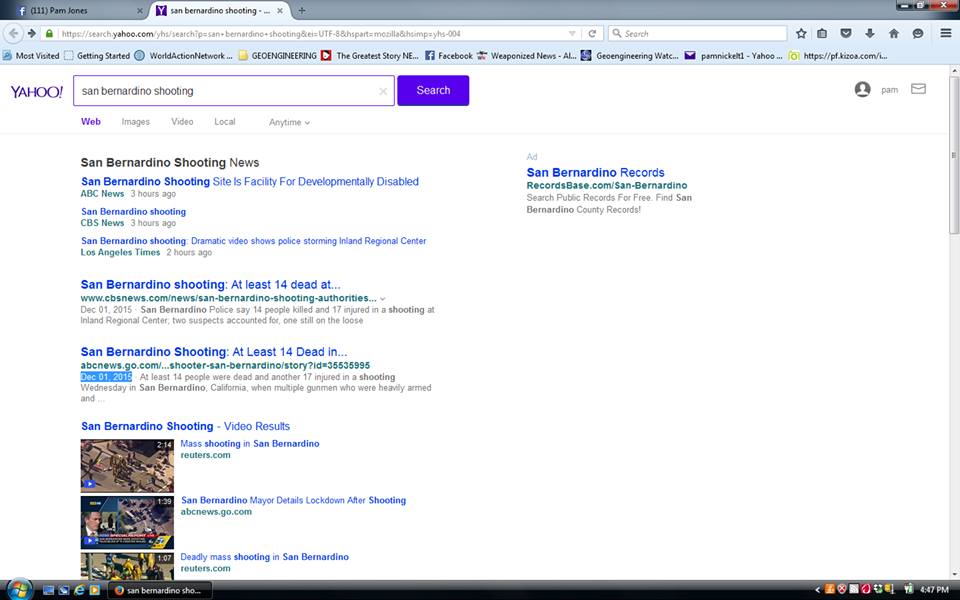Close the Pam Jones Facebook tab
Image resolution: width=960 pixels, height=600 pixels.
(140, 10)
